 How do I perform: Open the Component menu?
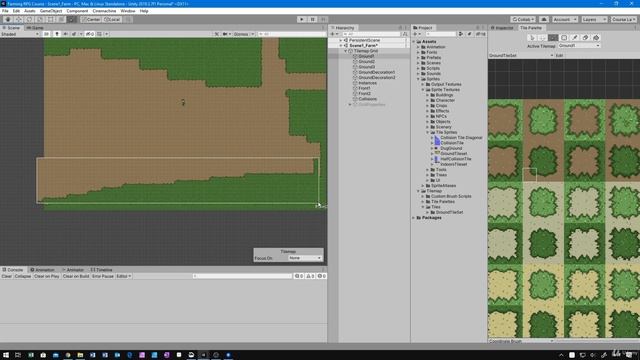click(77, 11)
